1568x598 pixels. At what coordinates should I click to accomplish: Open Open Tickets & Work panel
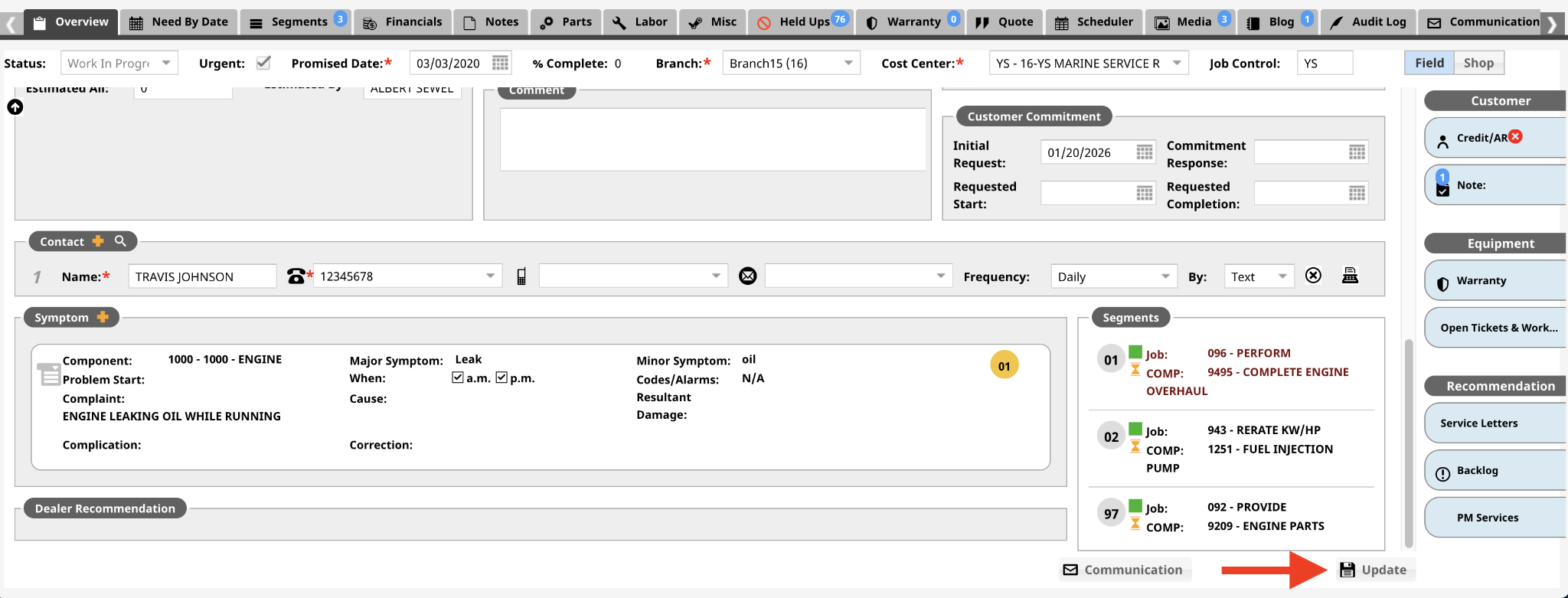(1495, 328)
